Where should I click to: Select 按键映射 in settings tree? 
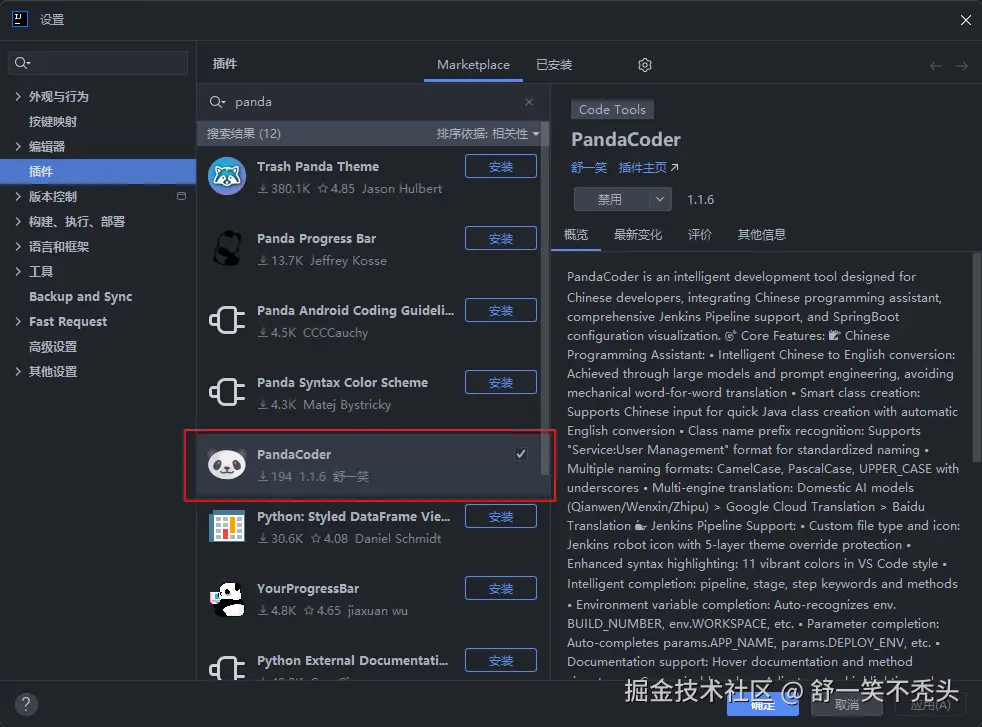tap(53, 121)
